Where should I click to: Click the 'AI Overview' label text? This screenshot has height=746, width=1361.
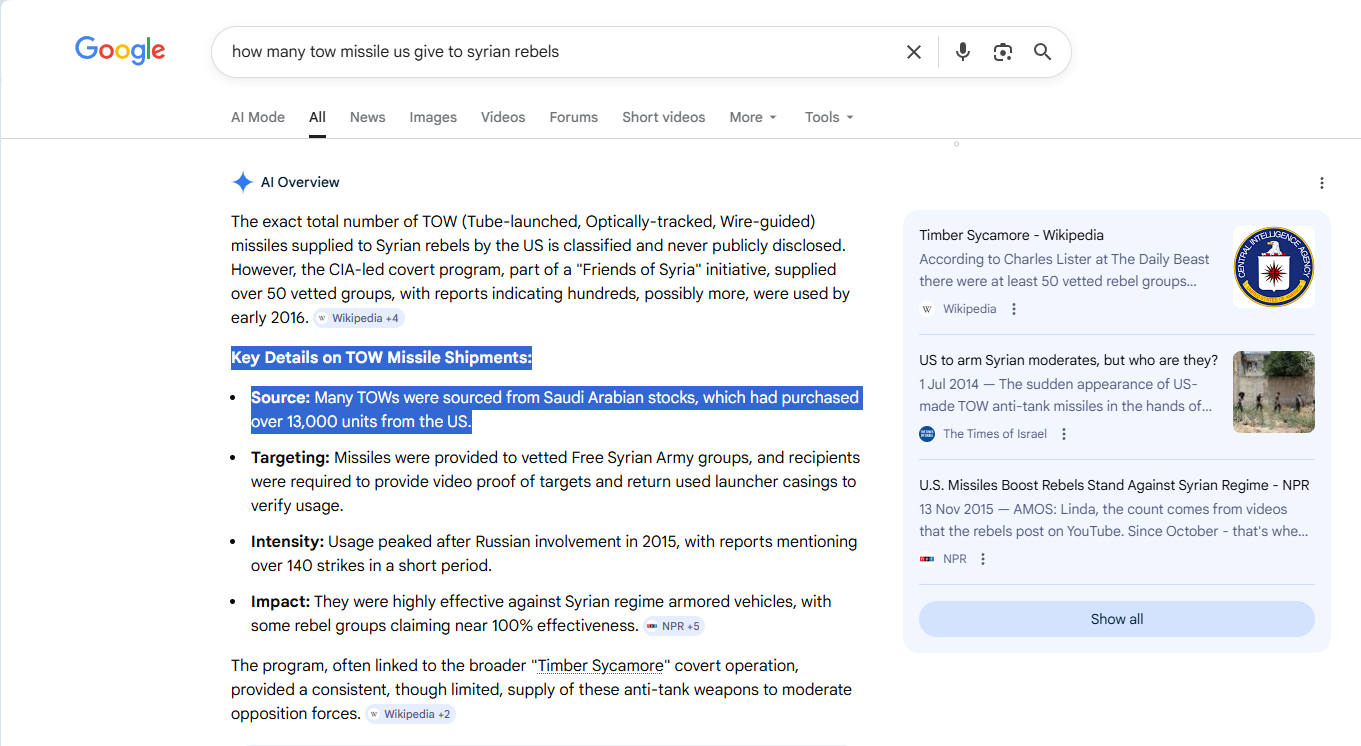300,182
